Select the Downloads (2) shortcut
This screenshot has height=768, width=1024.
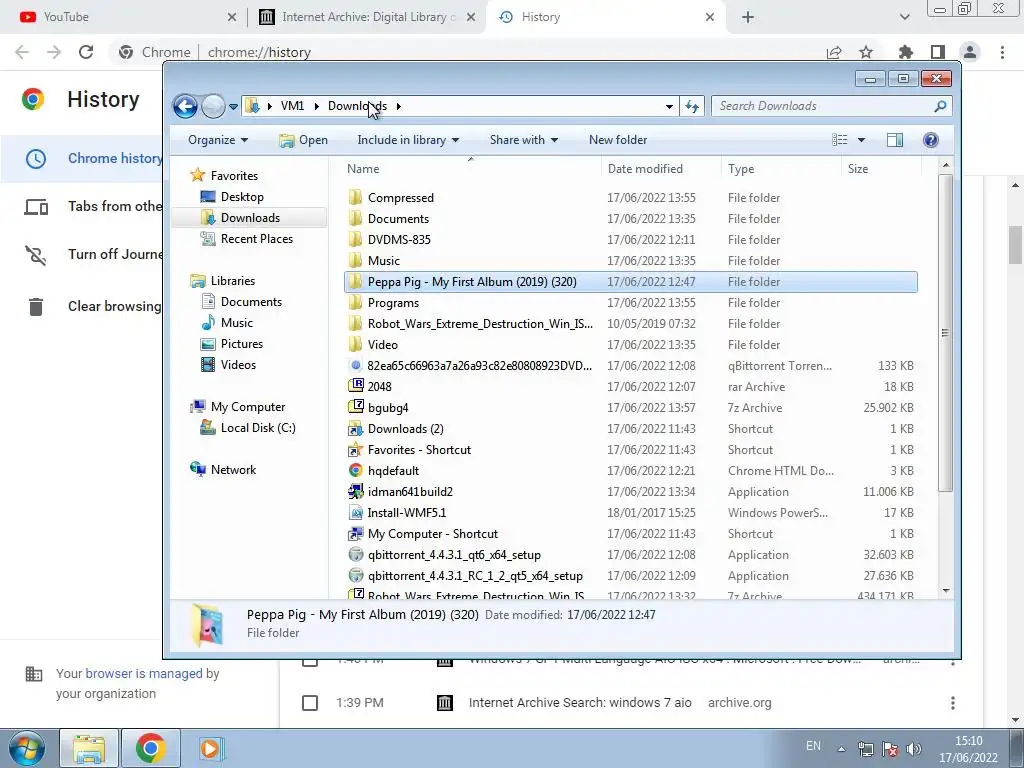click(x=406, y=428)
